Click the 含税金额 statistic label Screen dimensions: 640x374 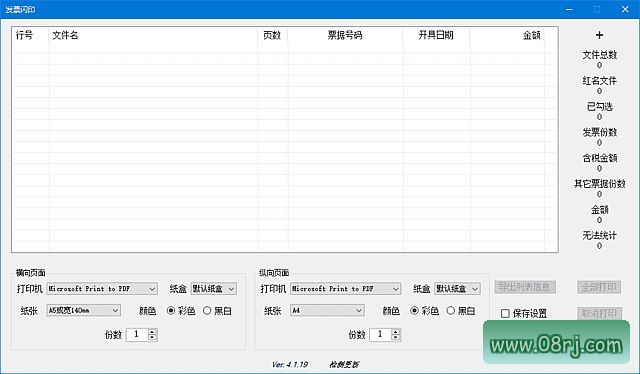click(x=599, y=158)
